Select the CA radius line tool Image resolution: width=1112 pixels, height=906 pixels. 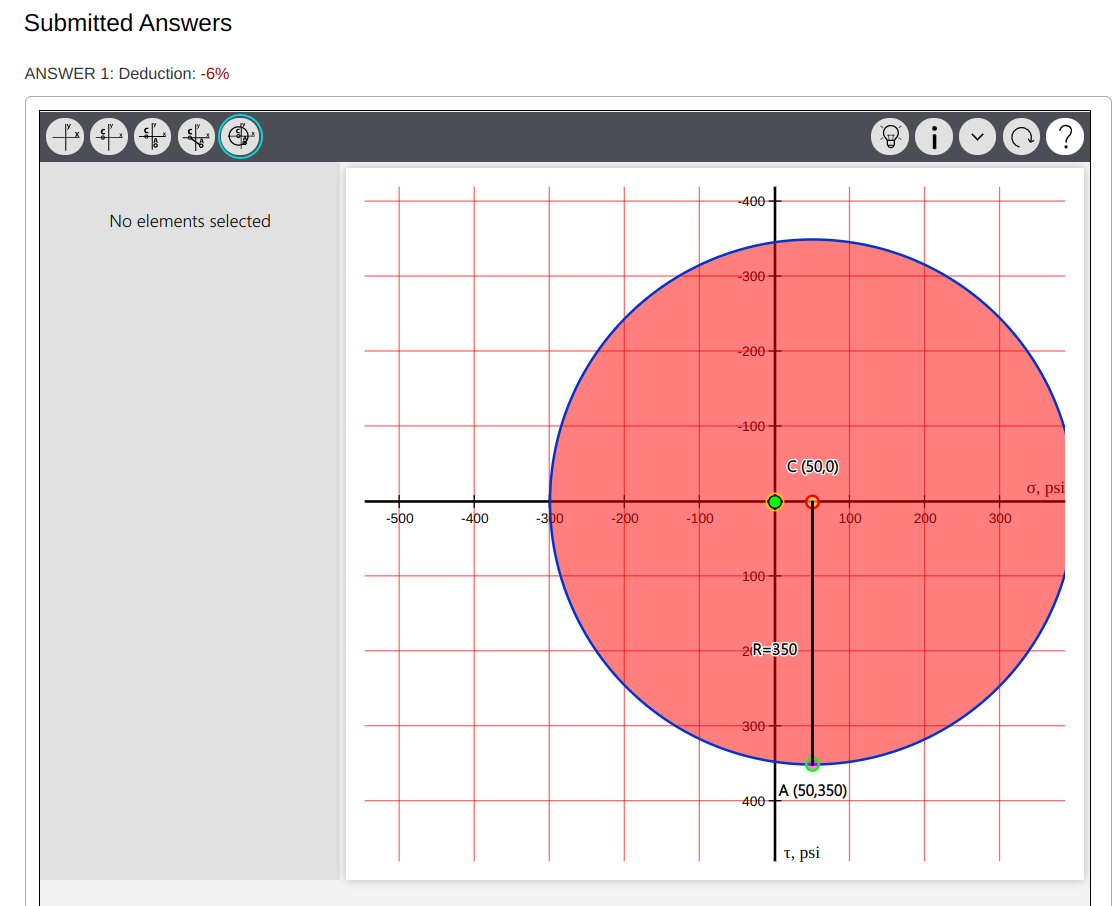(196, 136)
